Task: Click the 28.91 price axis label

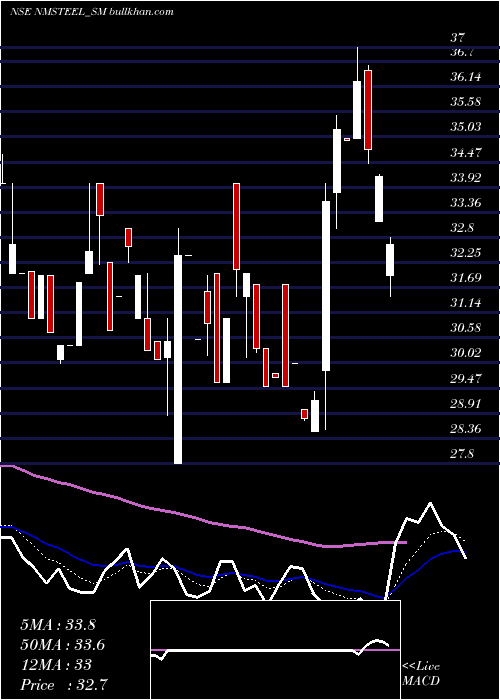Action: (466, 404)
